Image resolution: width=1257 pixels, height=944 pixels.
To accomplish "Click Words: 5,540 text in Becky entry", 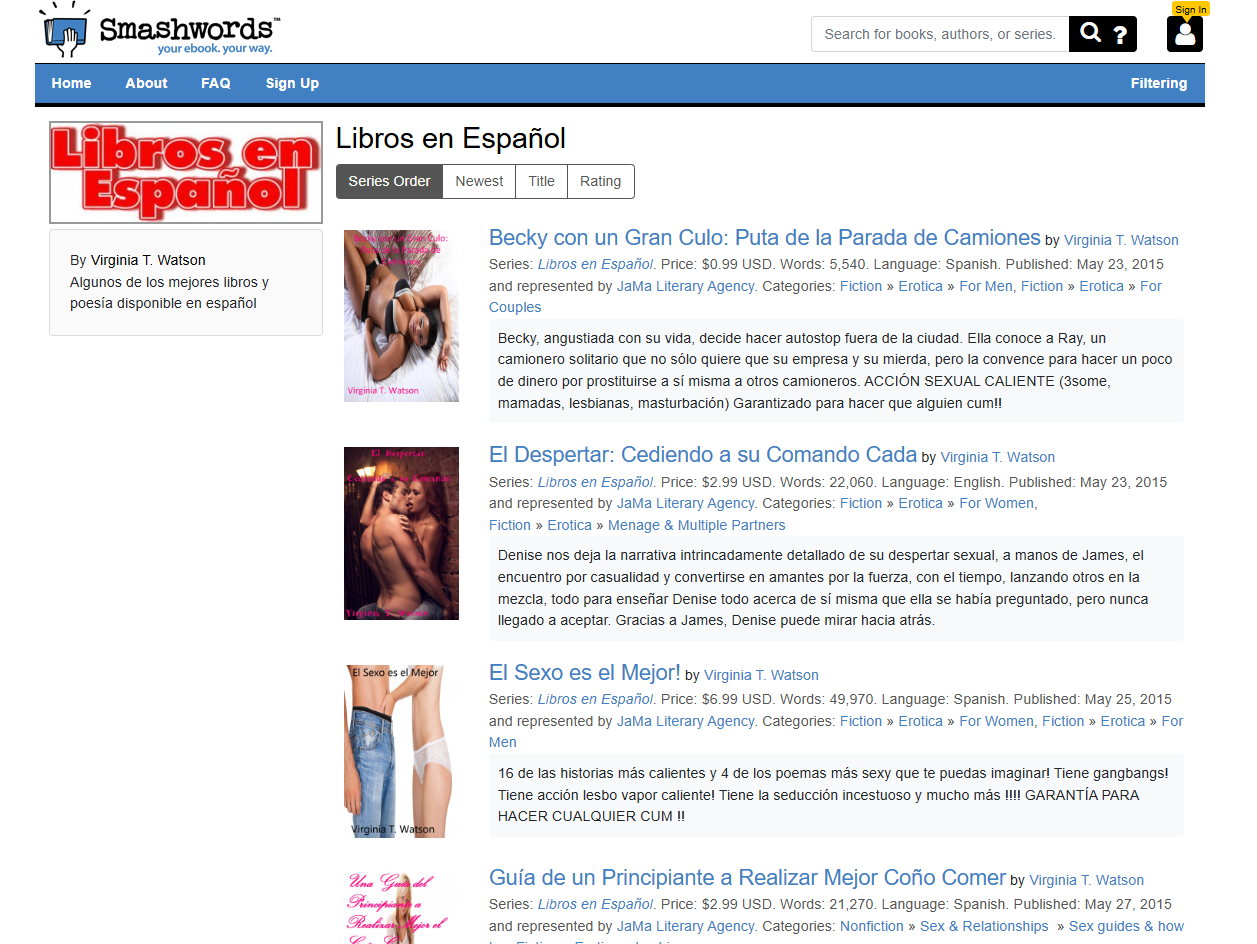I will click(x=825, y=264).
